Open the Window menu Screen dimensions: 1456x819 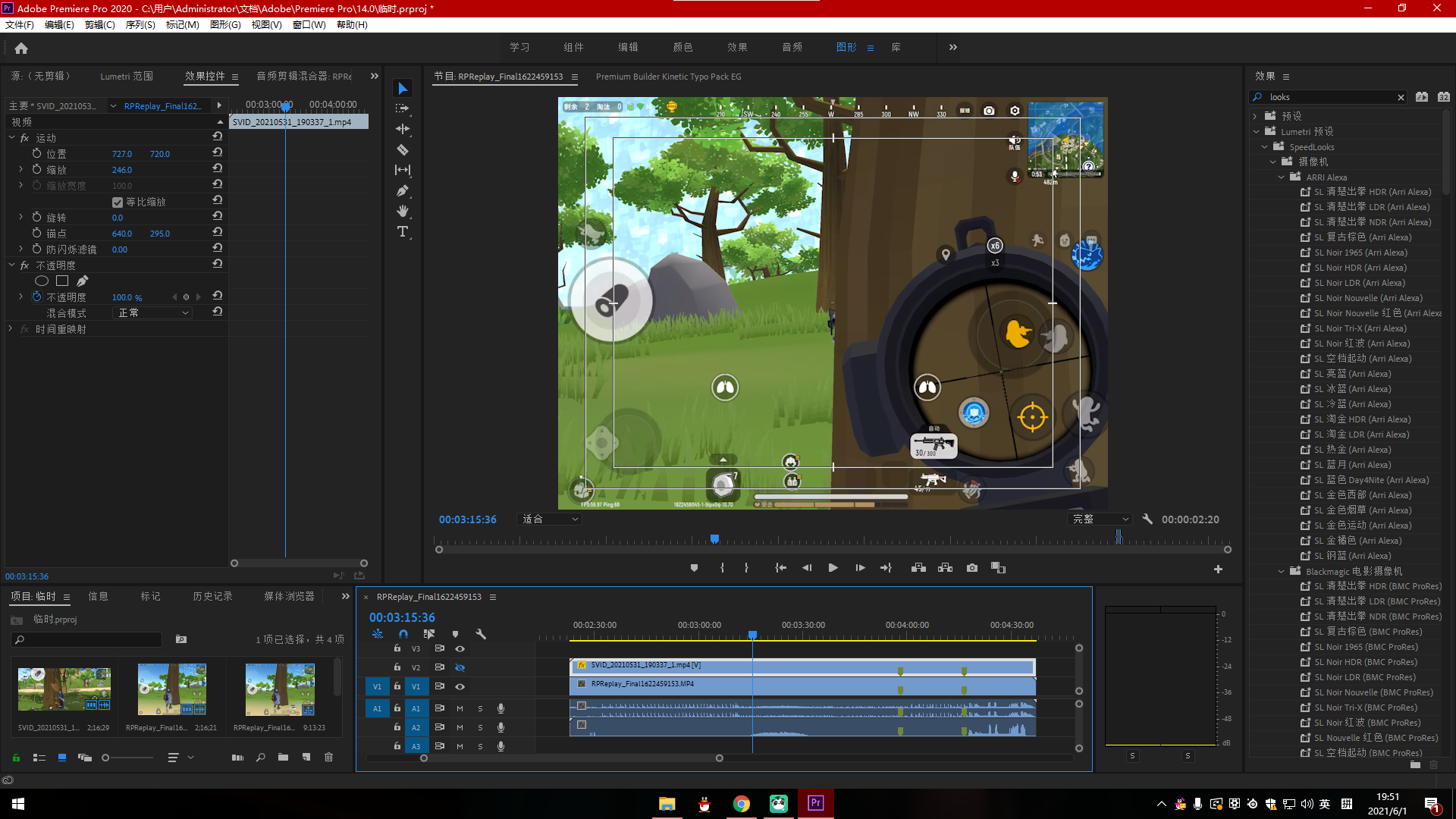pyautogui.click(x=309, y=25)
